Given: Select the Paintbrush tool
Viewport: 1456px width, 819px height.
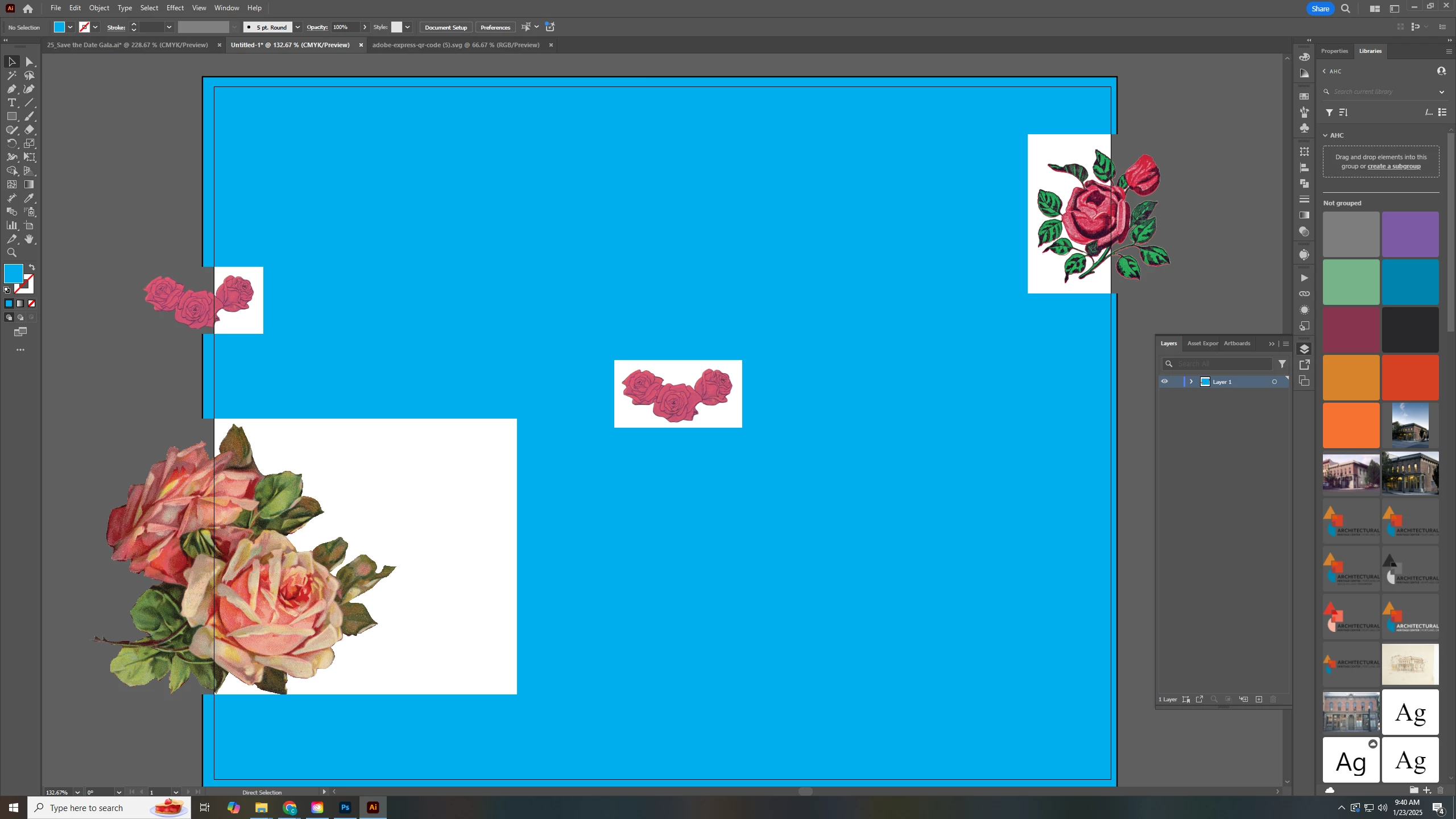Looking at the screenshot, I should coord(29,116).
